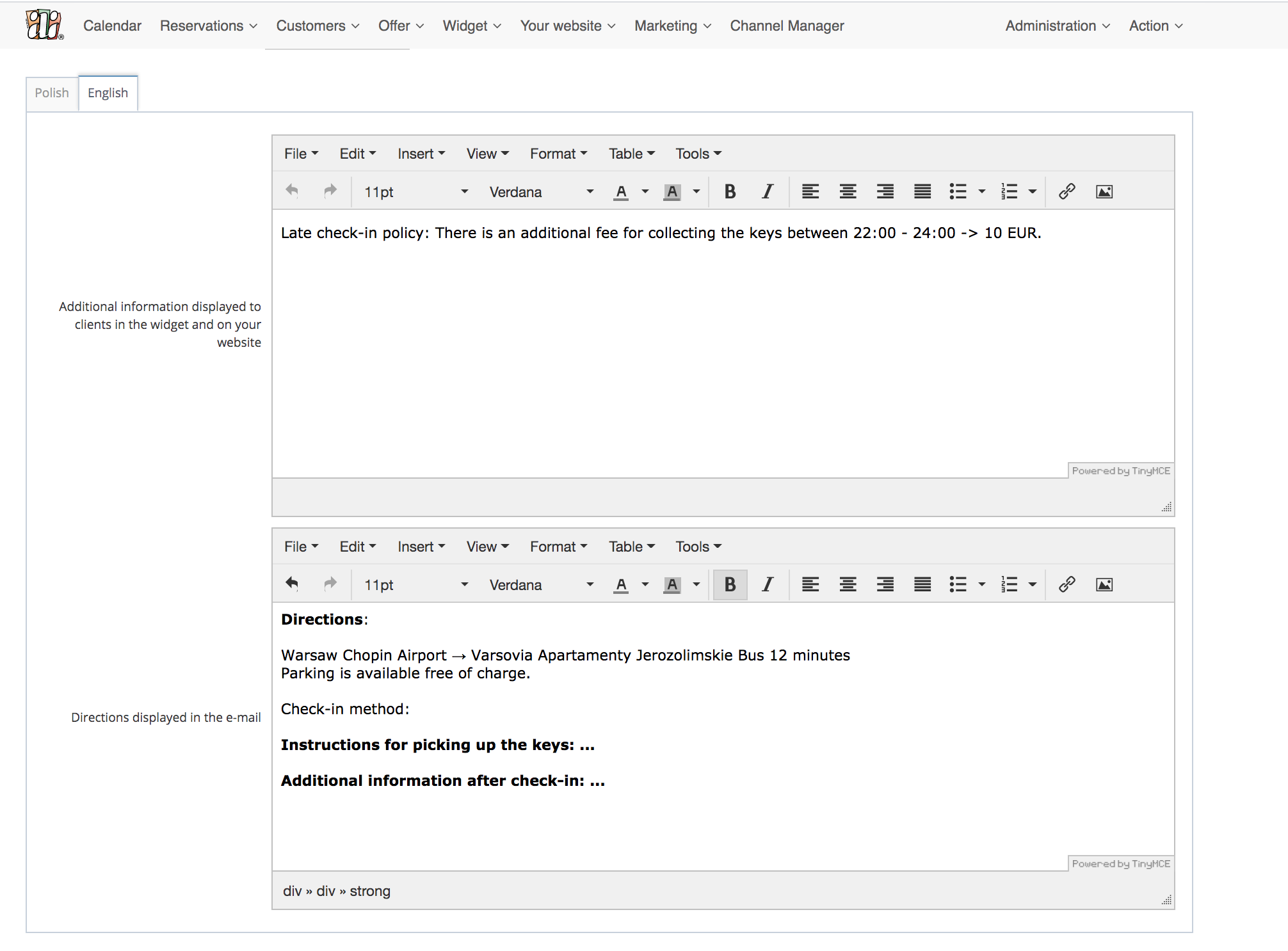Click the italic icon in the upper editor
This screenshot has height=951, width=1288.
click(767, 191)
